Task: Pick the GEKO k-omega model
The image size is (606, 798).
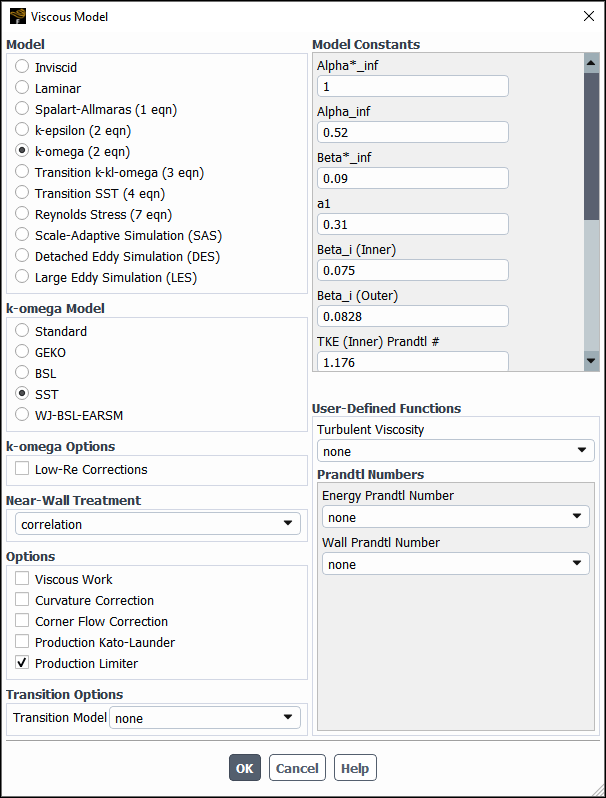Action: (x=23, y=352)
